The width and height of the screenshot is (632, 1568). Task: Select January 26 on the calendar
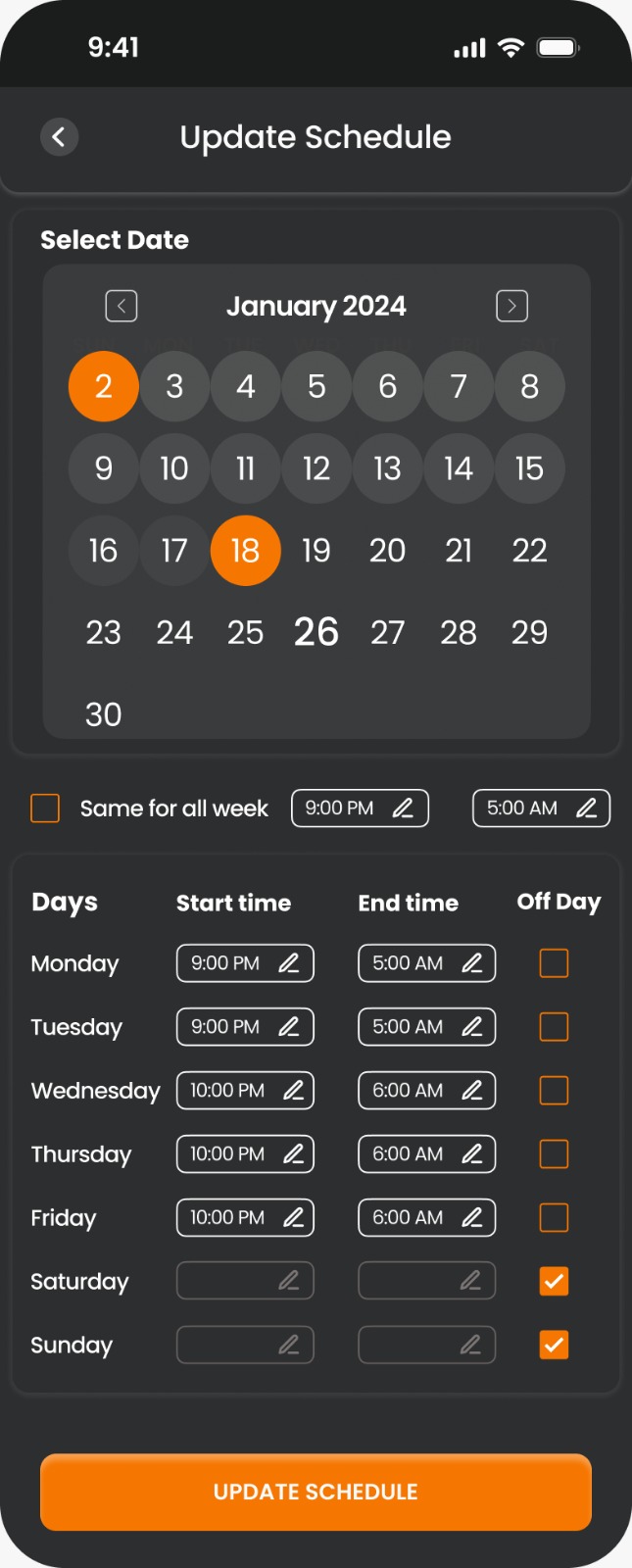tap(316, 632)
